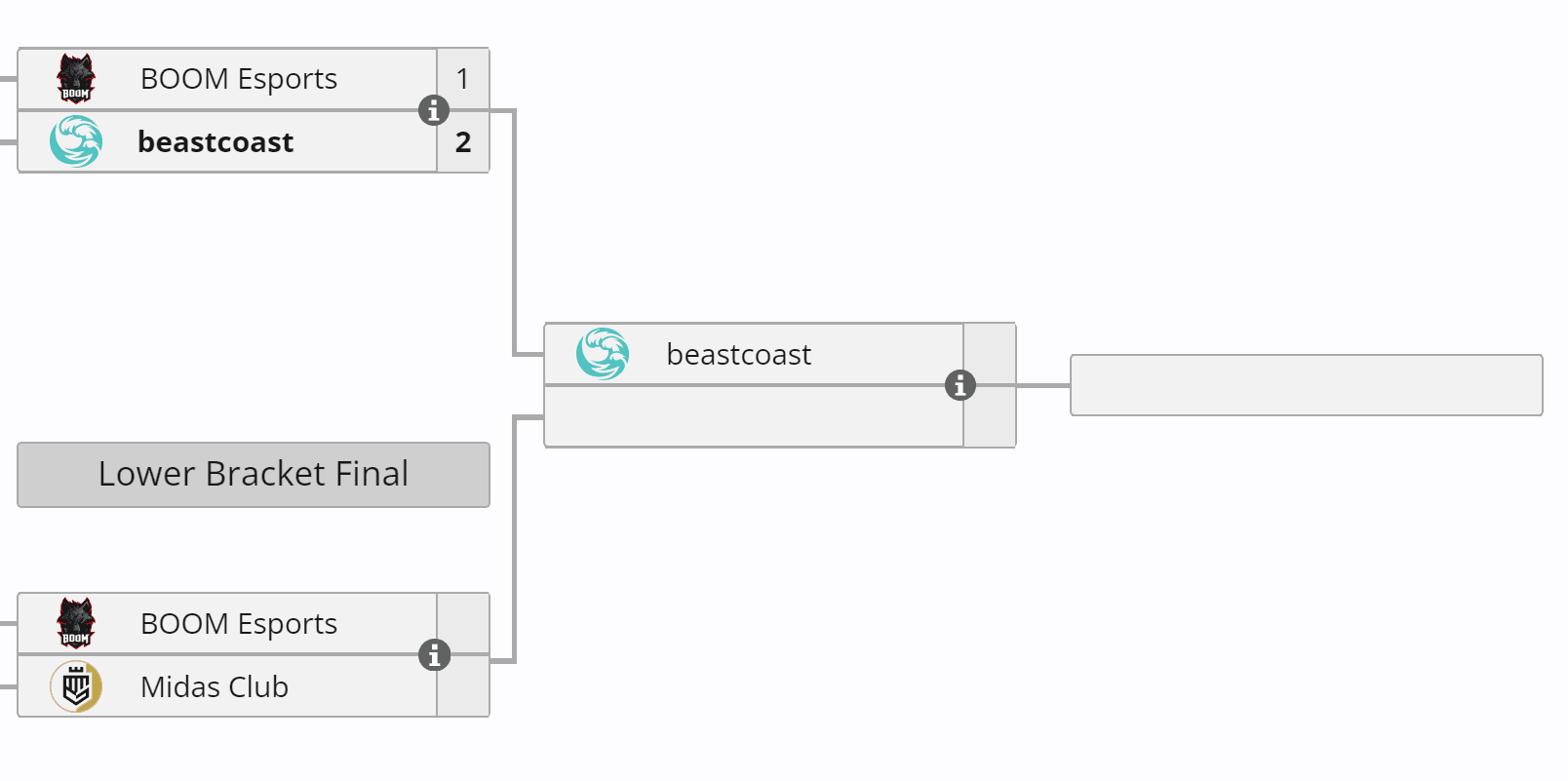Click BOOM Esports logo in bottom match
This screenshot has height=781, width=1568.
click(x=76, y=624)
